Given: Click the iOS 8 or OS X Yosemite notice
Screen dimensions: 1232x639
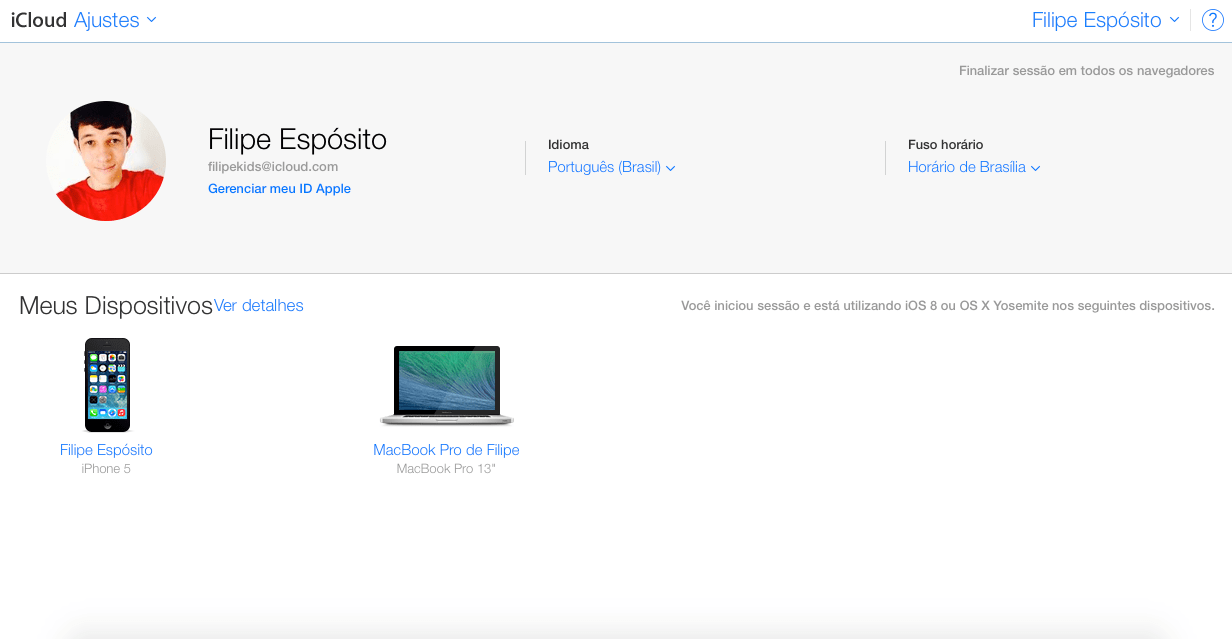Looking at the screenshot, I should click(948, 306).
